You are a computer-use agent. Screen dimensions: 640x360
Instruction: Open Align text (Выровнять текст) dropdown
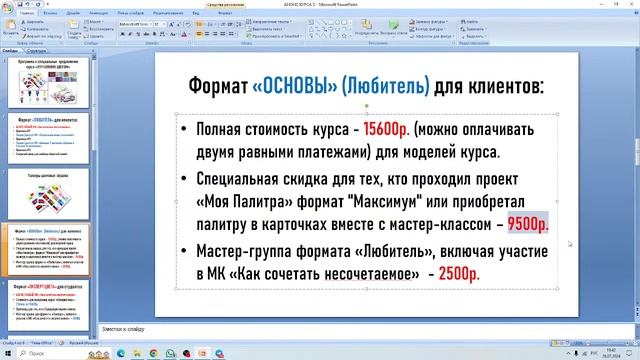tap(266, 29)
